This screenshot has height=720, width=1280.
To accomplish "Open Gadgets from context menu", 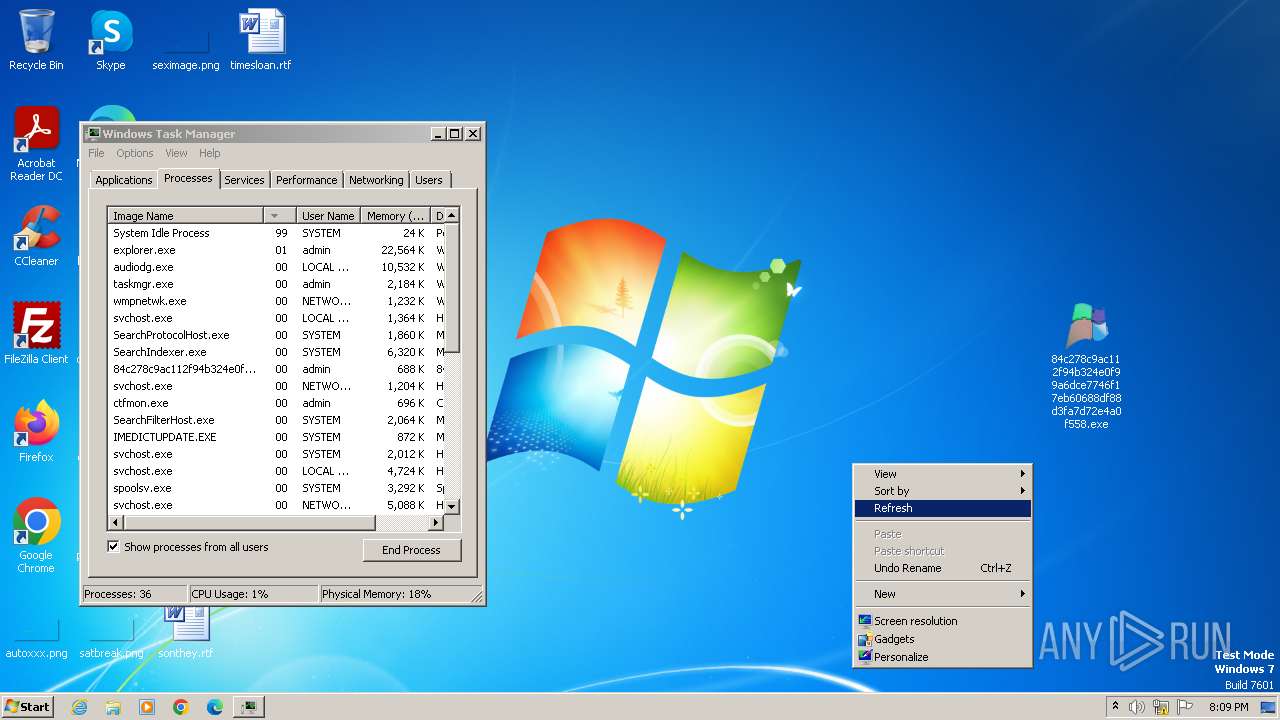I will [942, 639].
